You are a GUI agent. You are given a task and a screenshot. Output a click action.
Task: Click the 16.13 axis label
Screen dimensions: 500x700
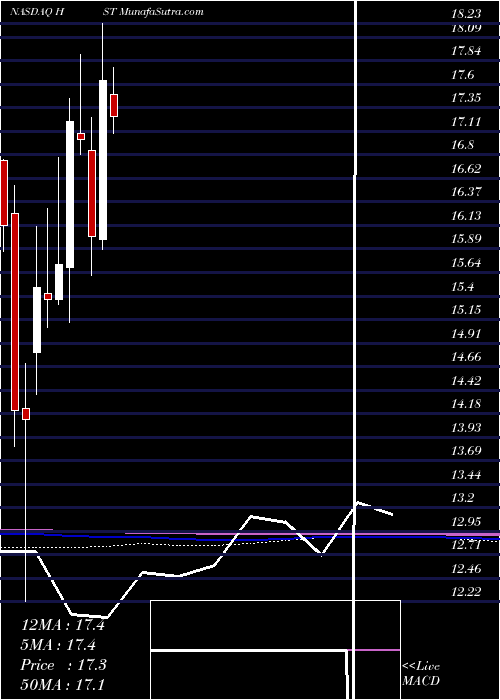tap(466, 216)
